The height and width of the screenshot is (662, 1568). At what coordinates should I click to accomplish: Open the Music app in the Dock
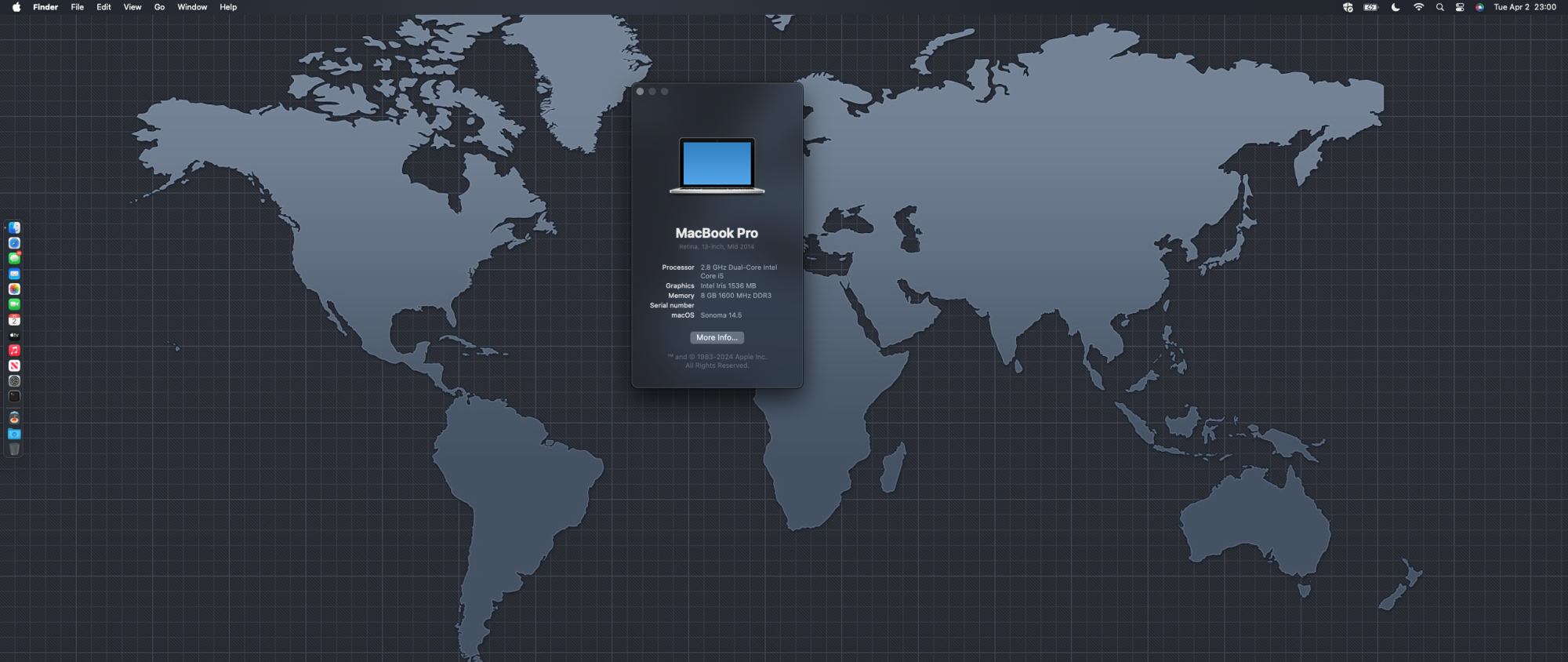point(14,351)
